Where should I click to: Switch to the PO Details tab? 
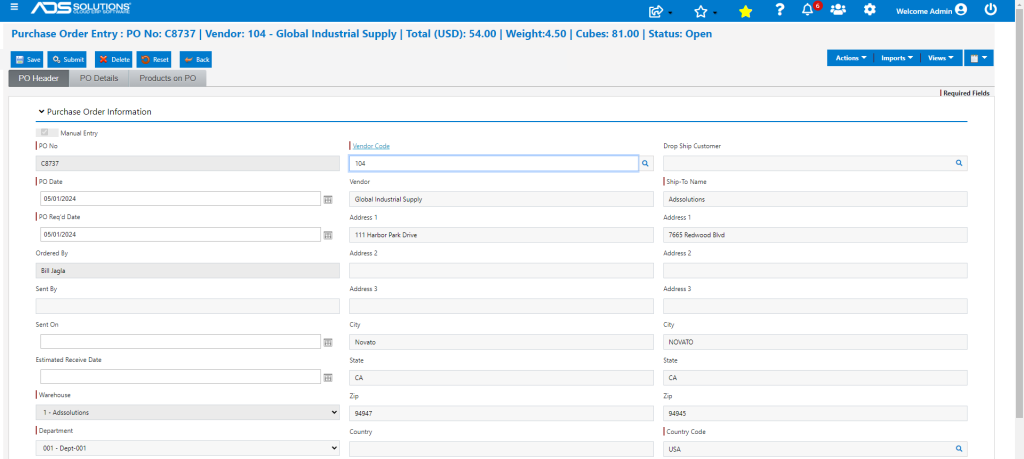coord(99,78)
